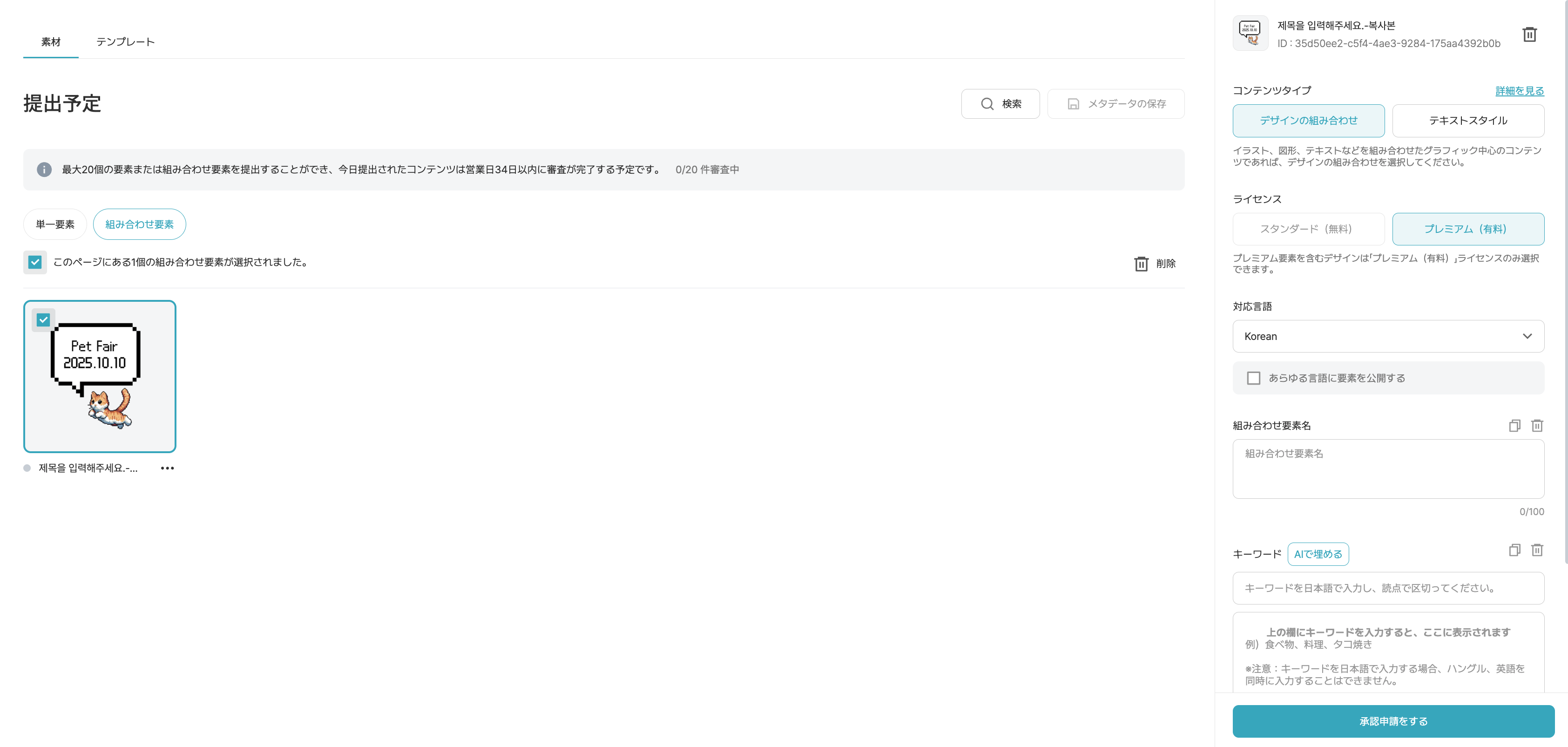Click the 削除 trash icon above the list
The height and width of the screenshot is (747, 1568).
click(1141, 264)
